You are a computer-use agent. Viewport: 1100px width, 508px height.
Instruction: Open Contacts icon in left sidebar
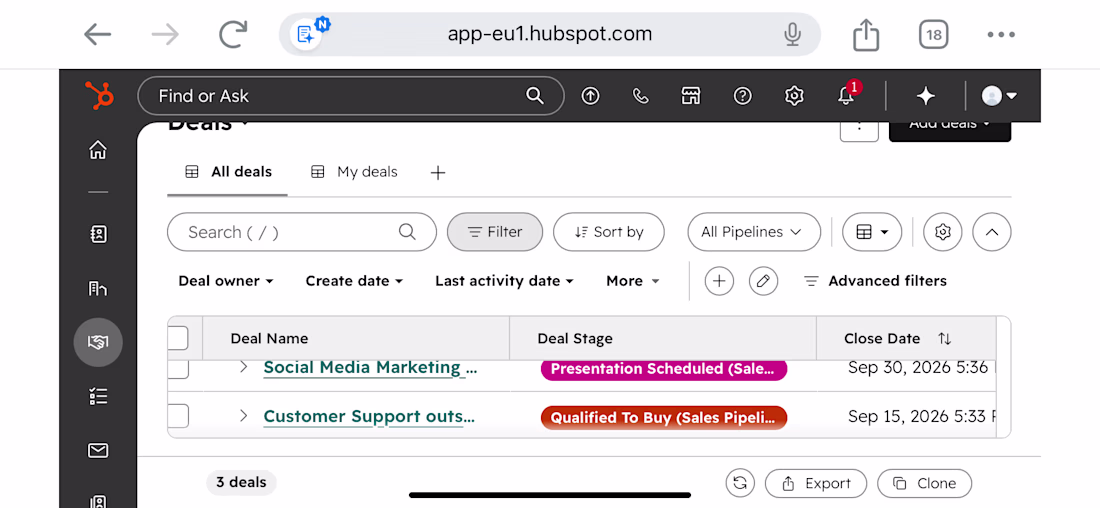[98, 234]
